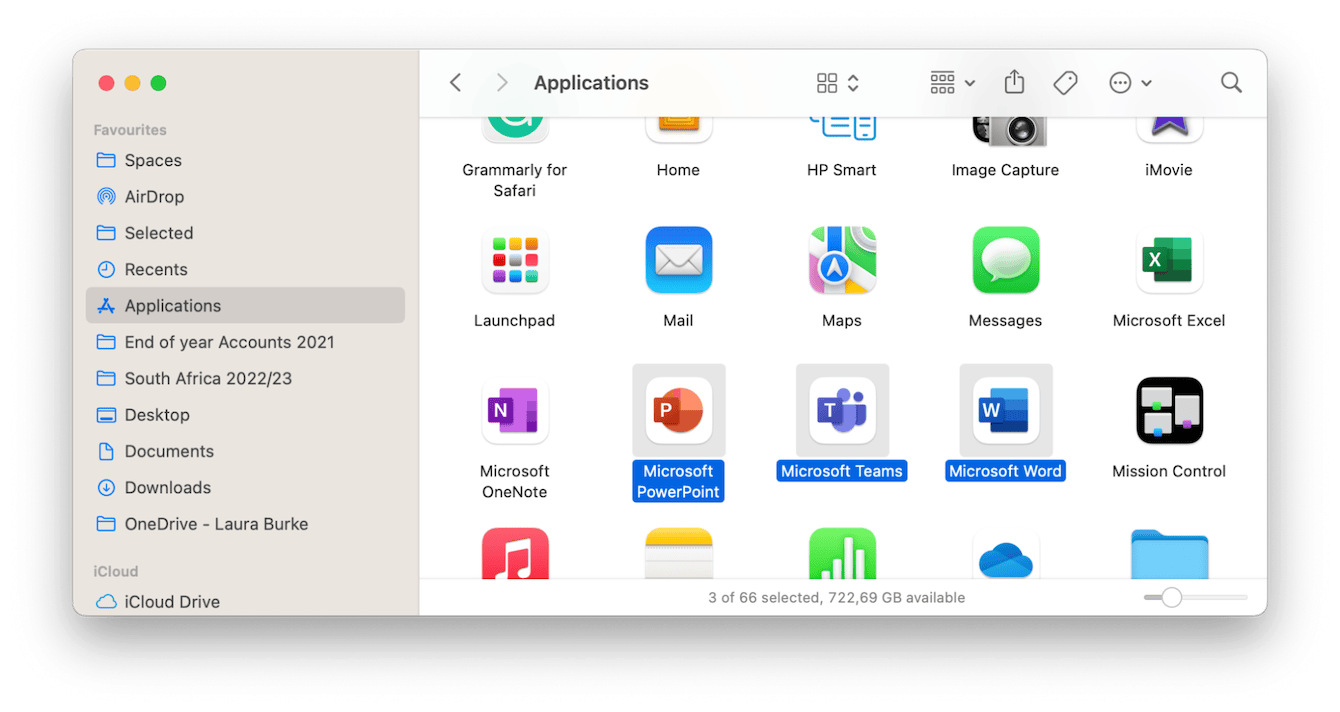Click the Microsoft Word app icon
Viewport: 1340px width, 712px height.
coord(1005,410)
